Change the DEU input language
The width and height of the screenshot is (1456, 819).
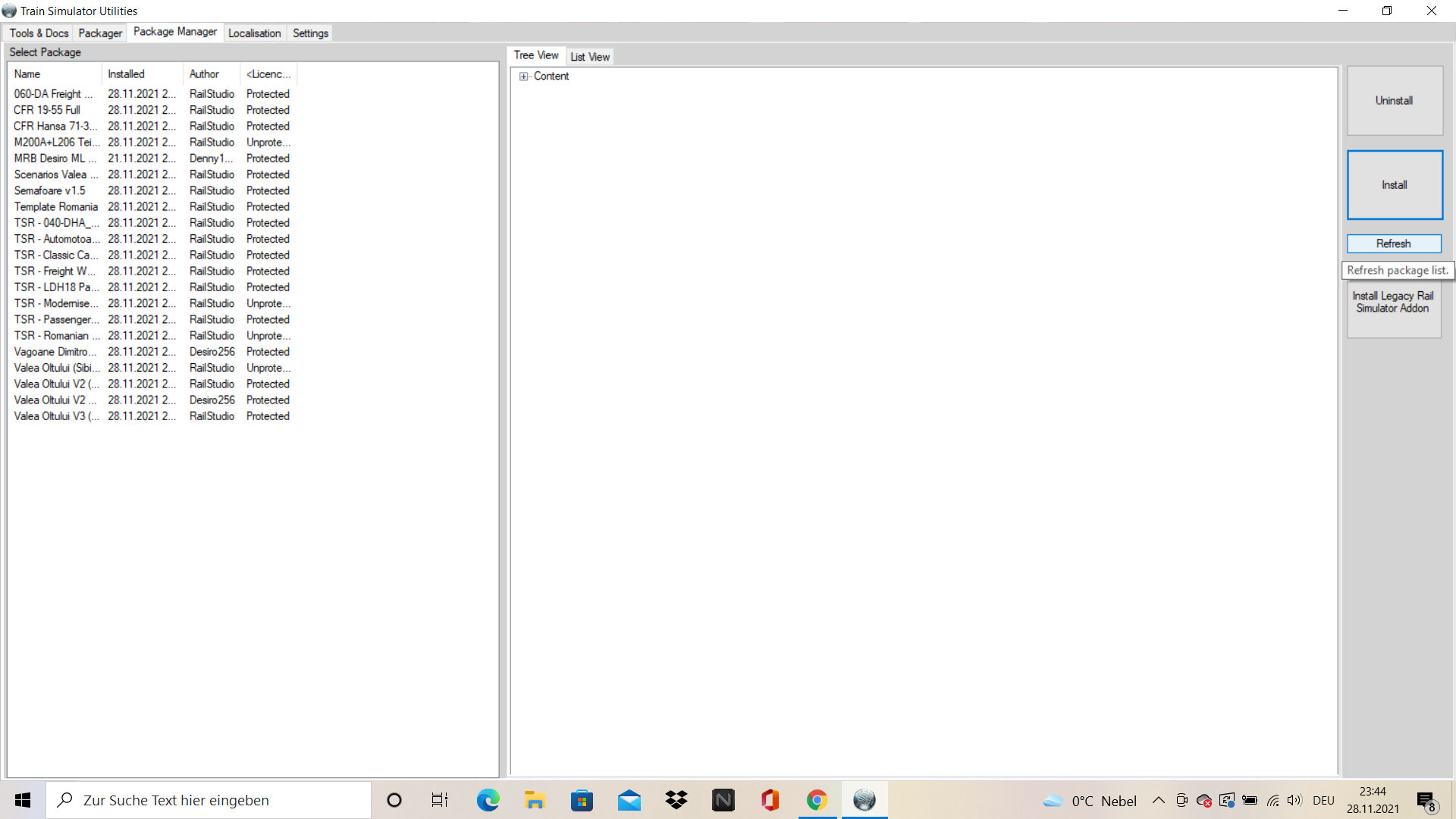[1324, 800]
